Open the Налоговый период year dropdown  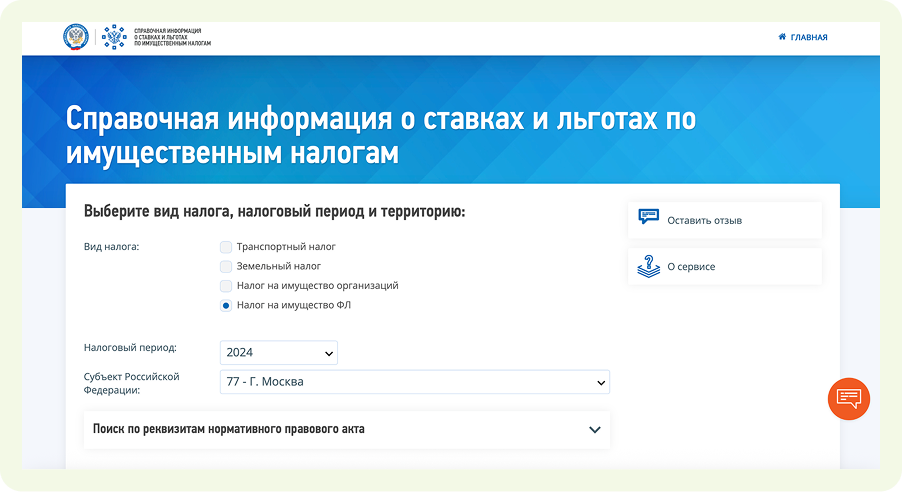coord(279,353)
